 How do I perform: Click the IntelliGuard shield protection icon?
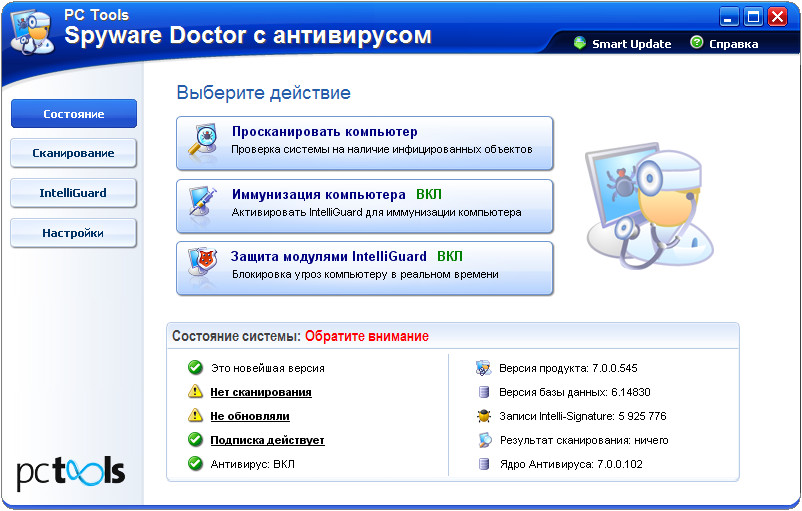[x=203, y=266]
